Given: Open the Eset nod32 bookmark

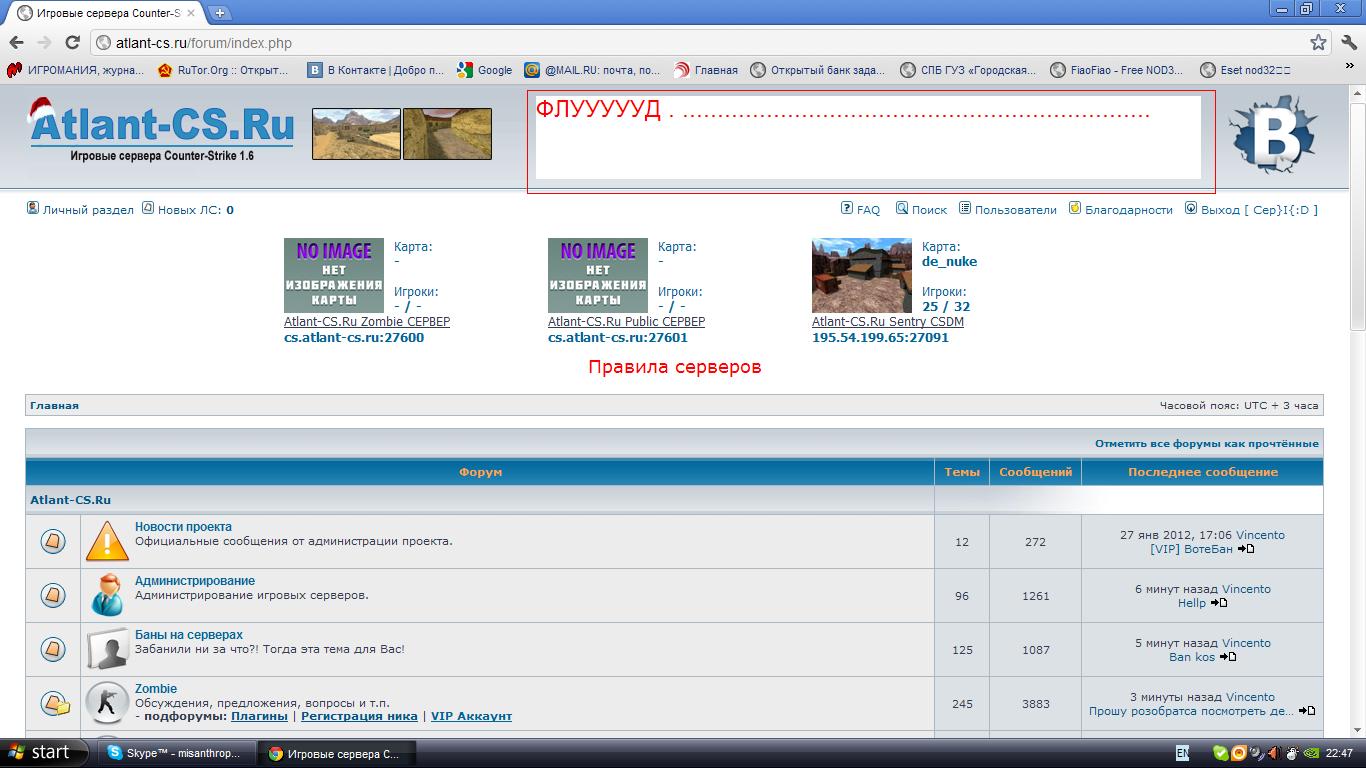Looking at the screenshot, I should pos(1245,70).
